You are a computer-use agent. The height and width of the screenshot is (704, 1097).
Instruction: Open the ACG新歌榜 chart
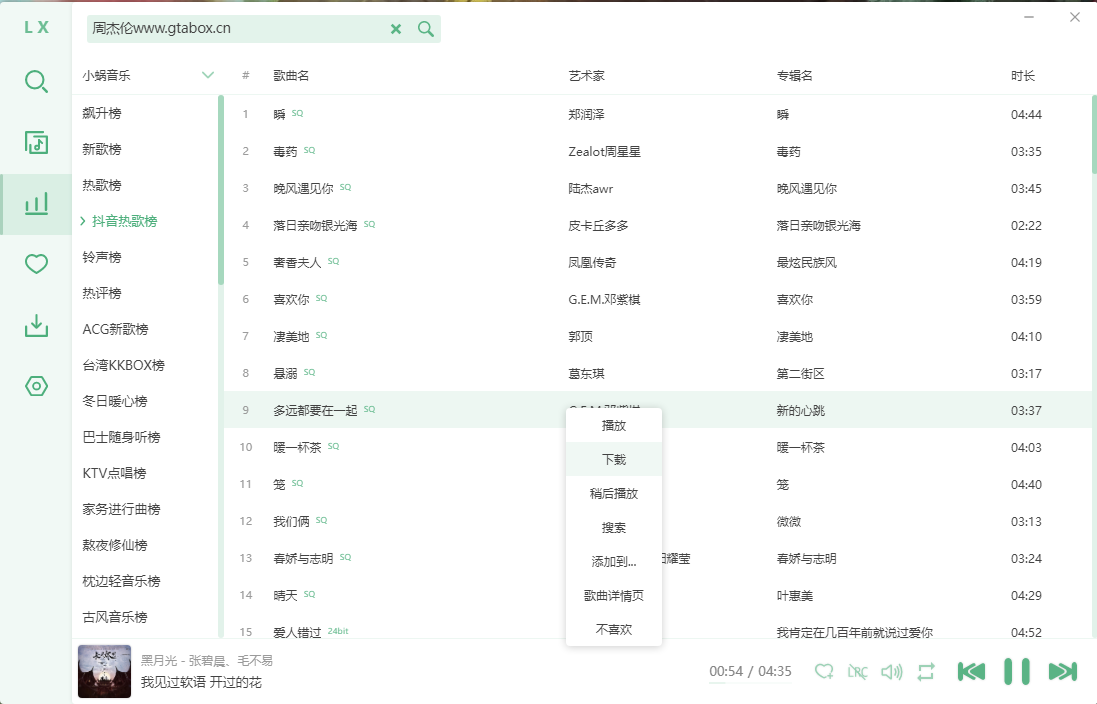115,329
